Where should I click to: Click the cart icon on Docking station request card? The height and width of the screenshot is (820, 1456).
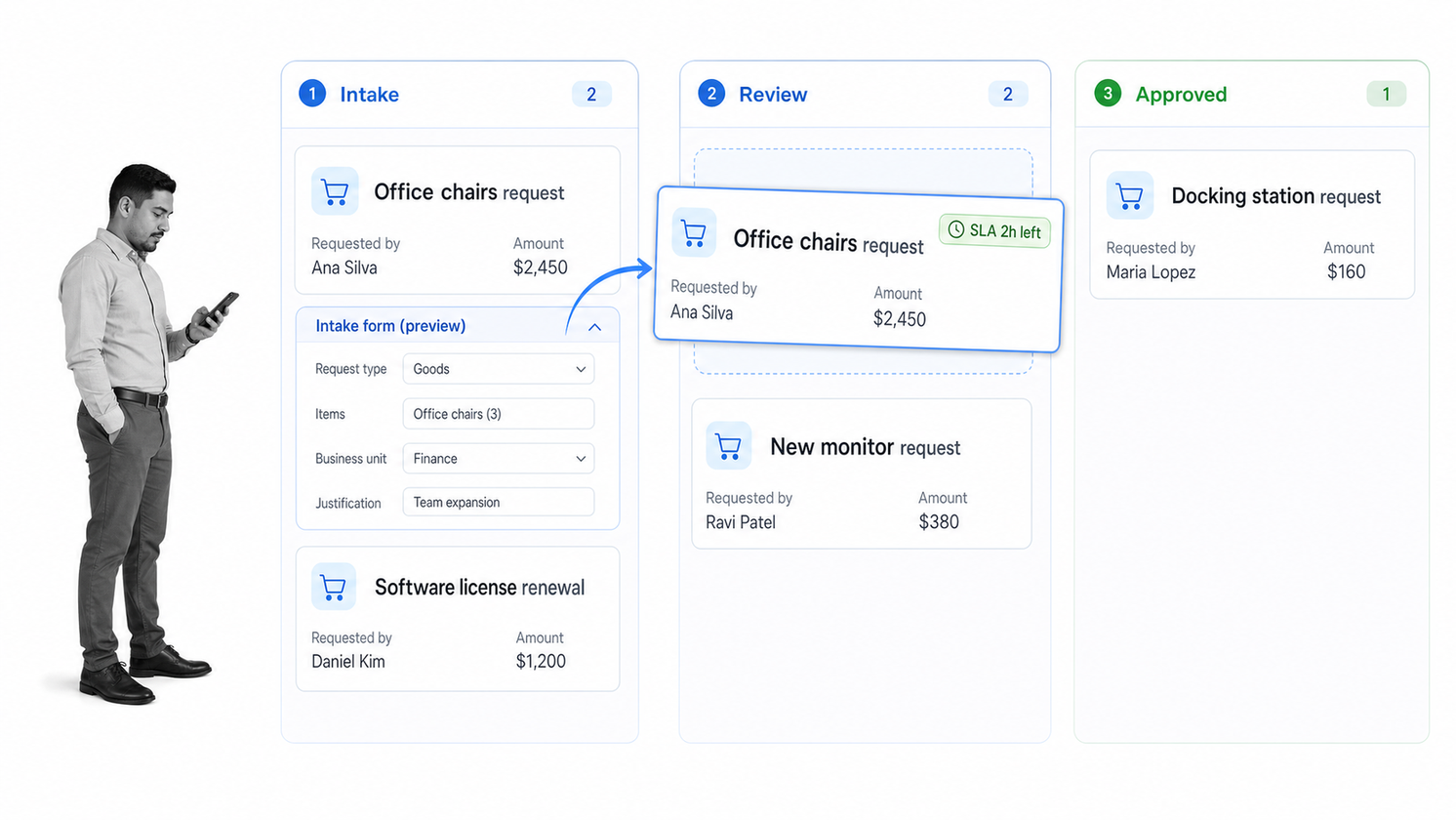[1130, 195]
